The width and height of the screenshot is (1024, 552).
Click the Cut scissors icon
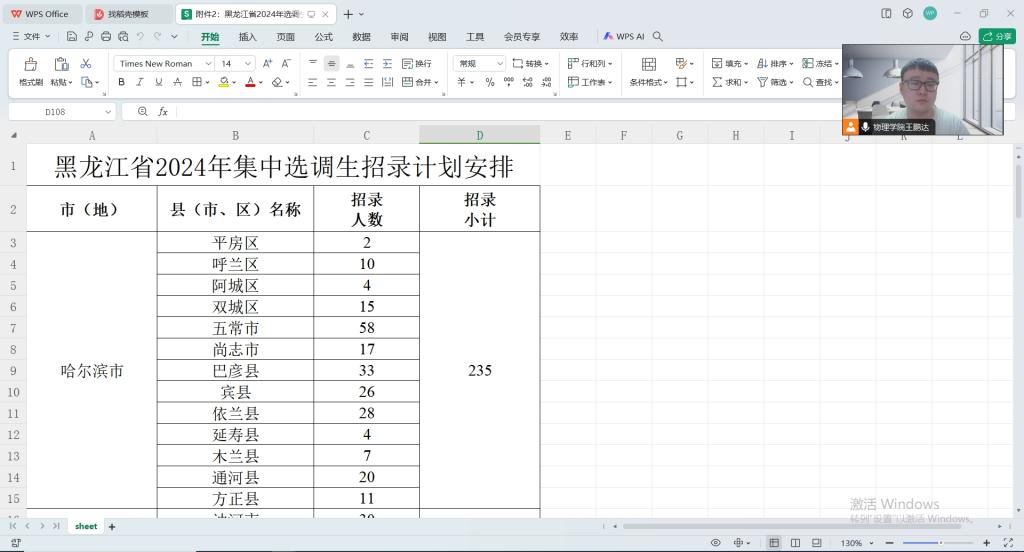coord(86,63)
